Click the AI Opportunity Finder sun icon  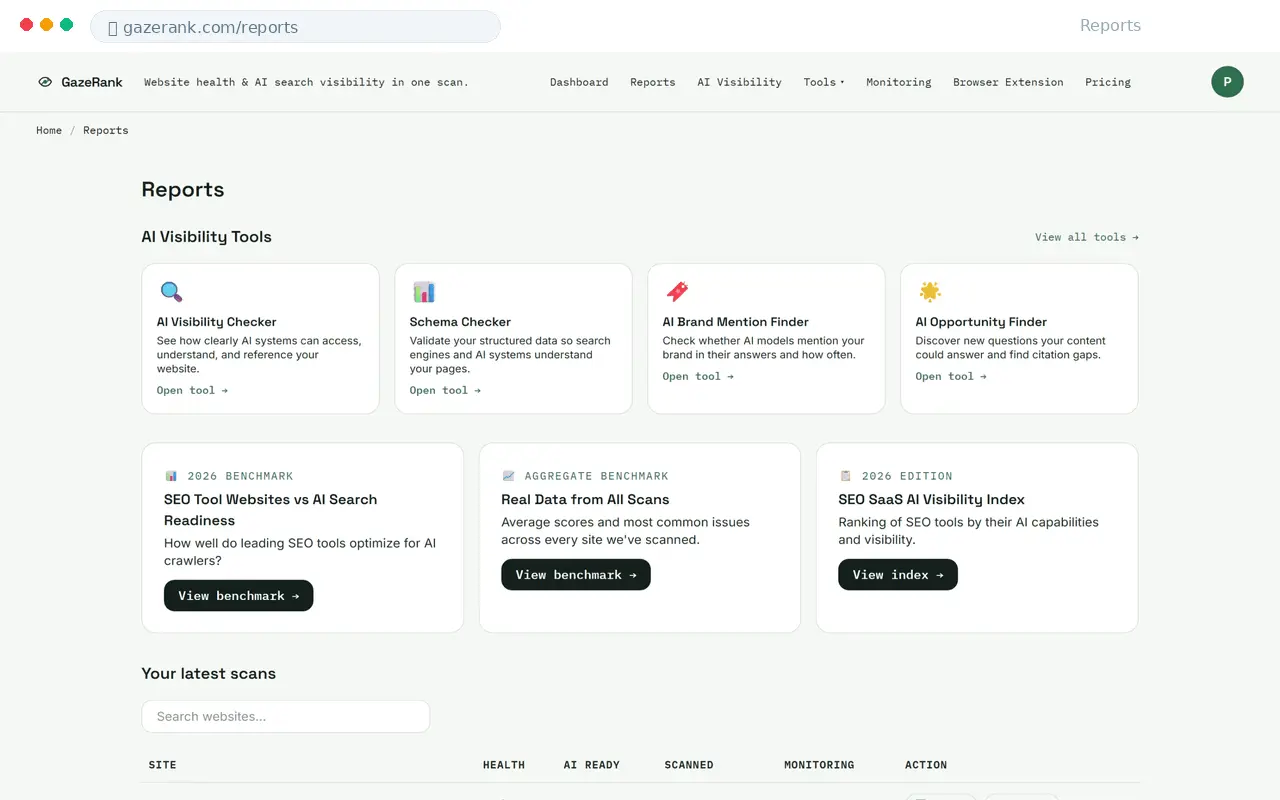pyautogui.click(x=930, y=292)
